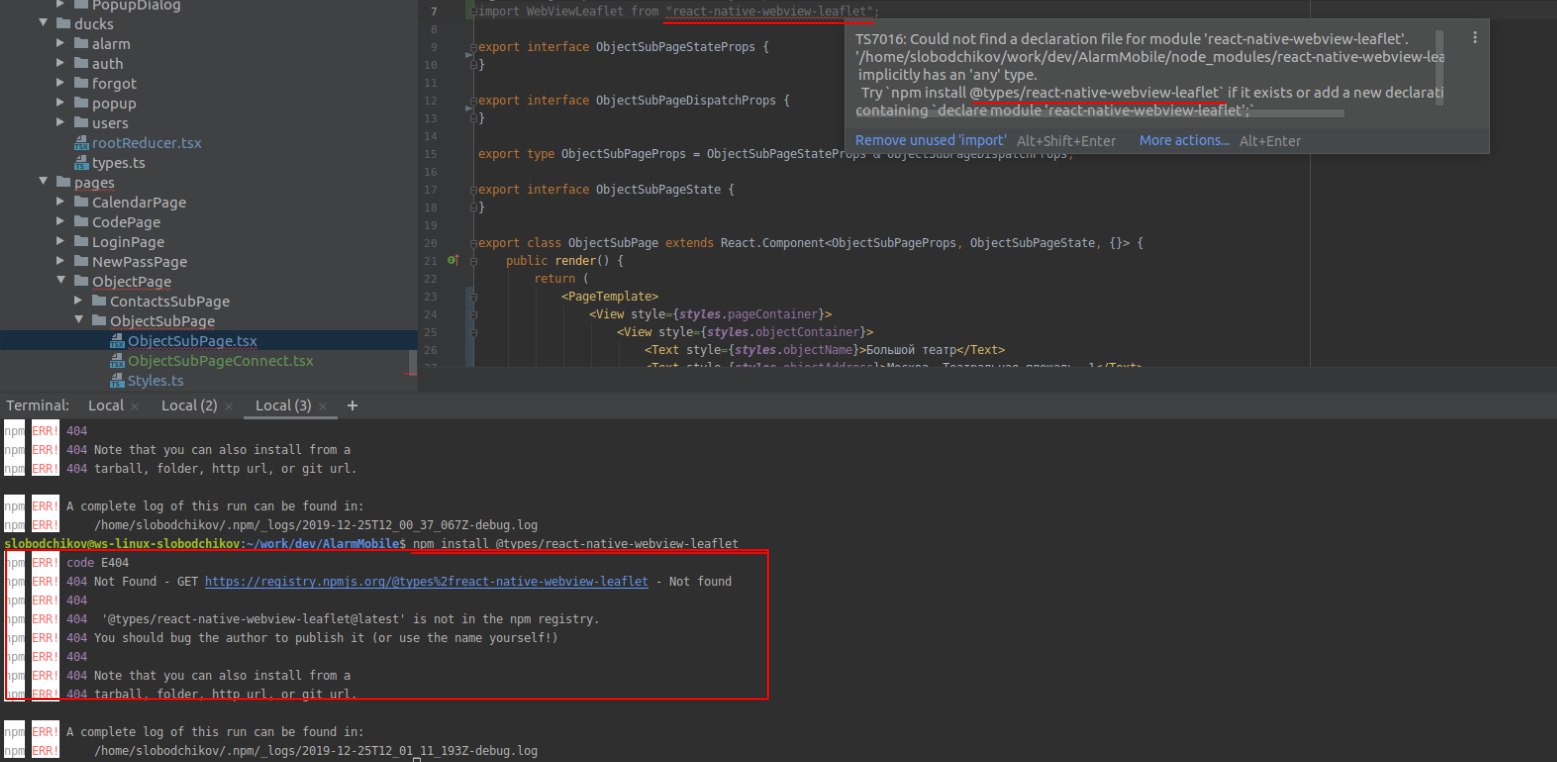Open the tooltip's three-dot options menu
The height and width of the screenshot is (762, 1557).
tap(1475, 37)
